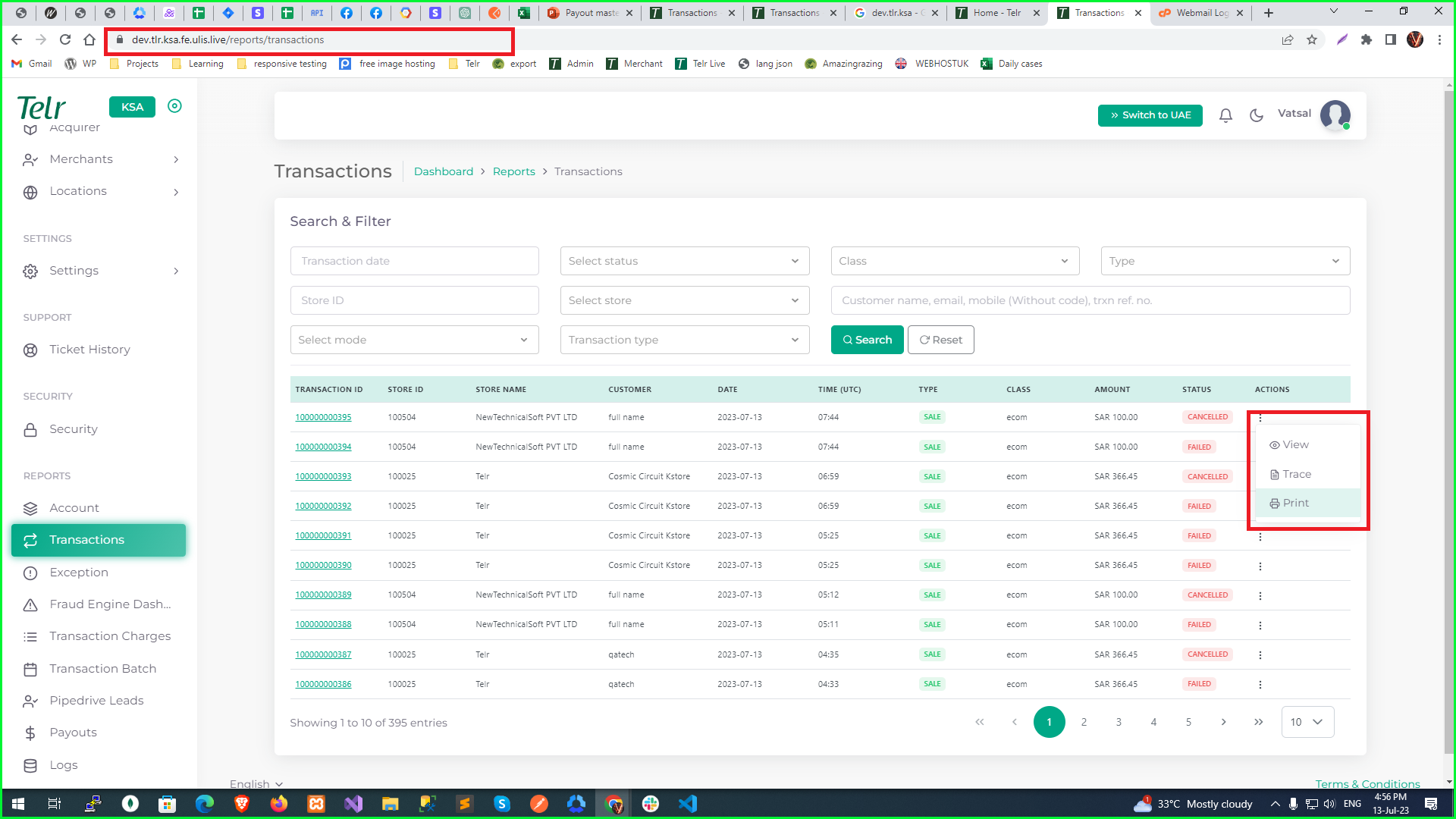The width and height of the screenshot is (1456, 819).
Task: Open transaction 100000000395 link
Action: (323, 418)
